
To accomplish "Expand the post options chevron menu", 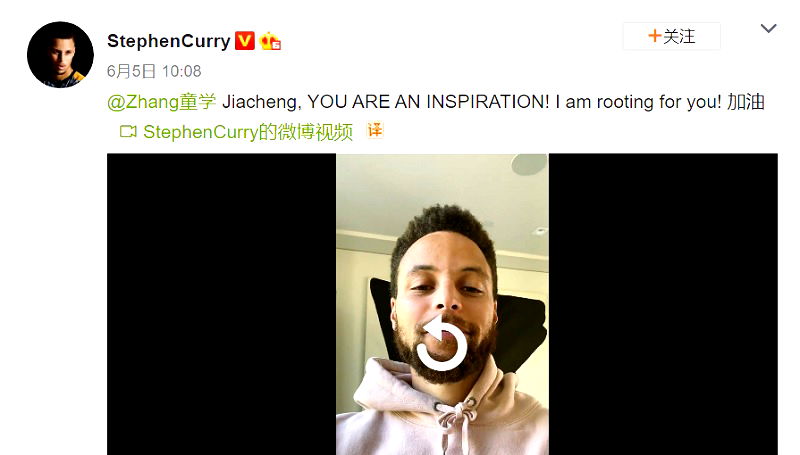I will (768, 28).
